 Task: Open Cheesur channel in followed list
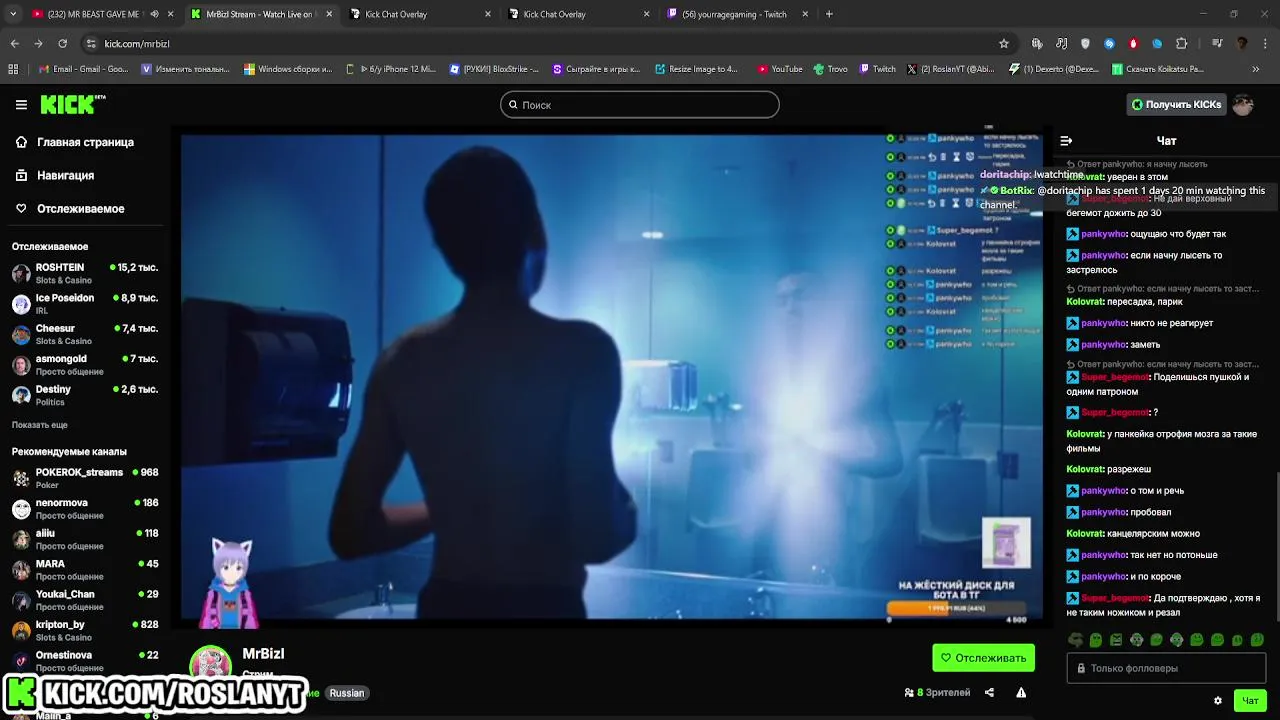85,334
